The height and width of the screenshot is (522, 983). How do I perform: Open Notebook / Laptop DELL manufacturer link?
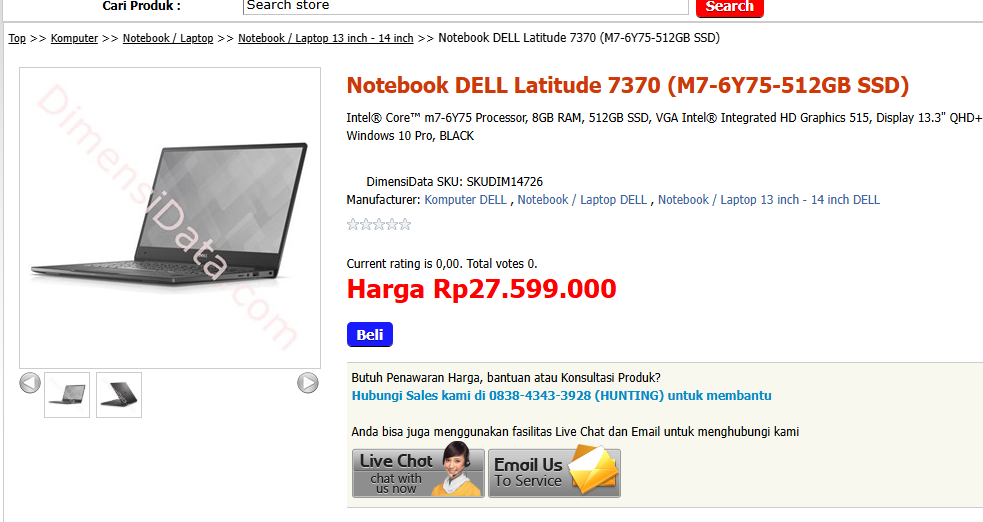[582, 200]
